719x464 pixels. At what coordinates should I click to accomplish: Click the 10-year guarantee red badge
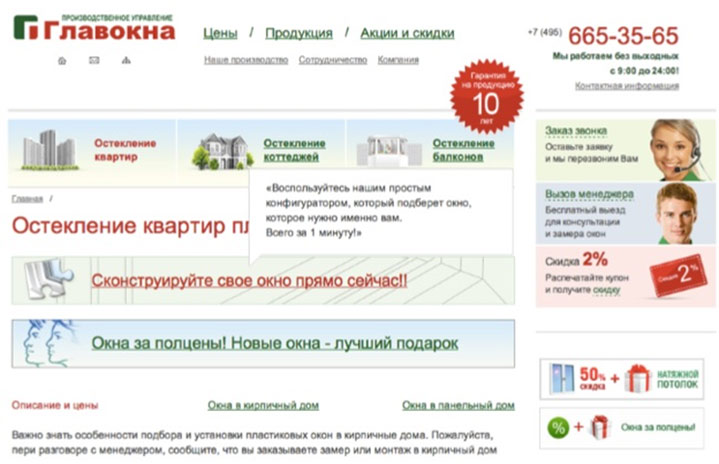point(487,96)
